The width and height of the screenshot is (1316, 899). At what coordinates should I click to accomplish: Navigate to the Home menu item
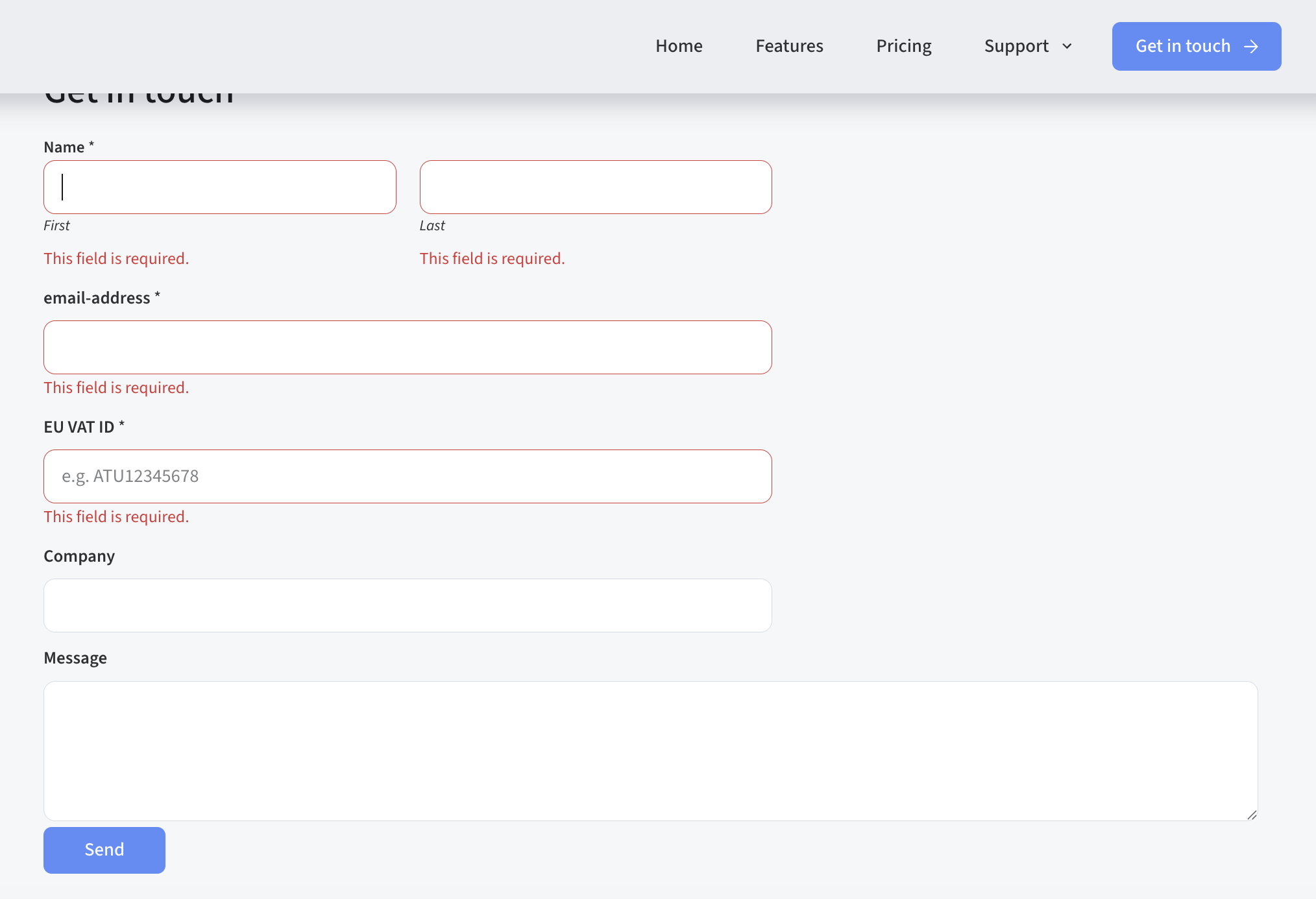click(x=678, y=46)
